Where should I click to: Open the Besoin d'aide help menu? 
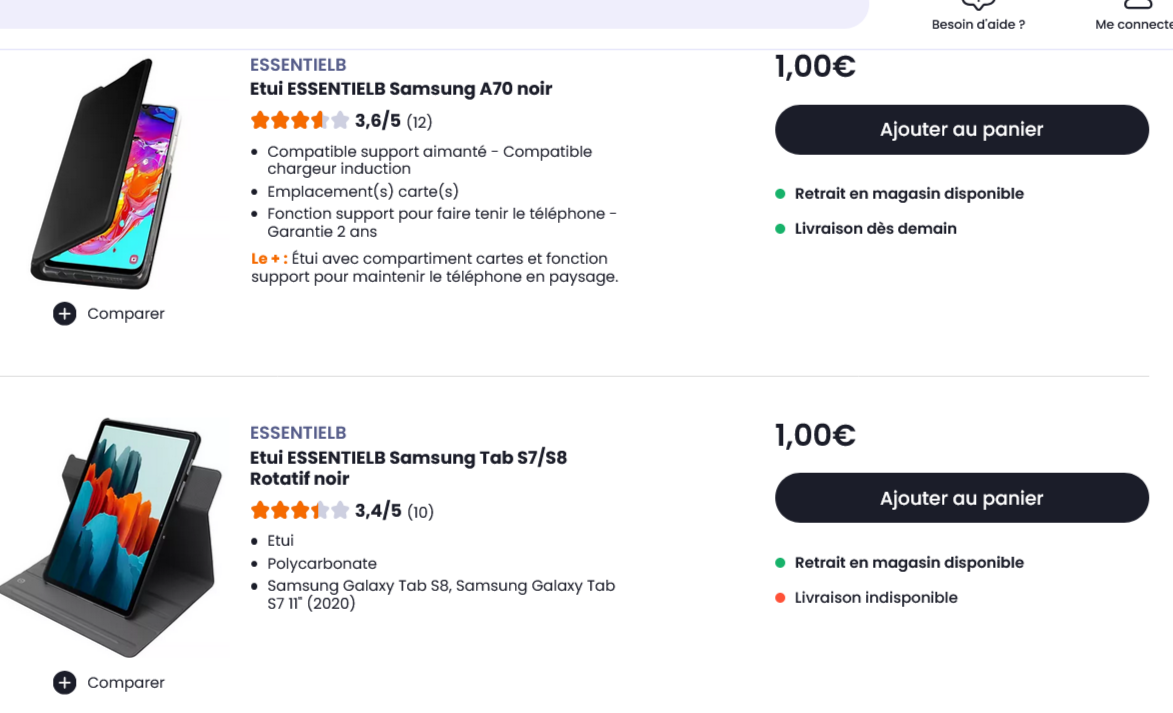coord(977,18)
